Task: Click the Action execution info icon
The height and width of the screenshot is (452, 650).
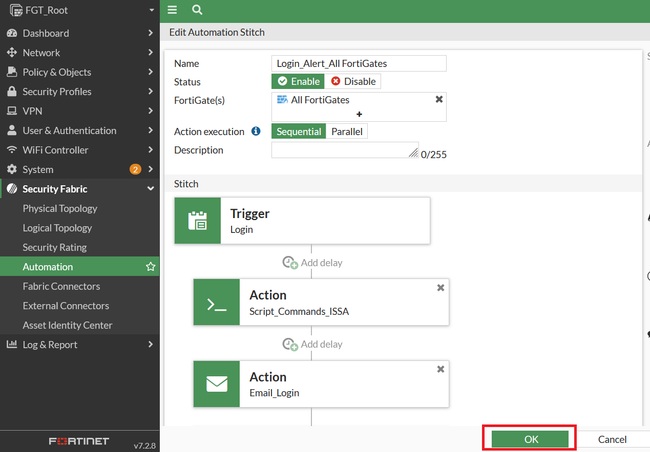Action: 256,131
